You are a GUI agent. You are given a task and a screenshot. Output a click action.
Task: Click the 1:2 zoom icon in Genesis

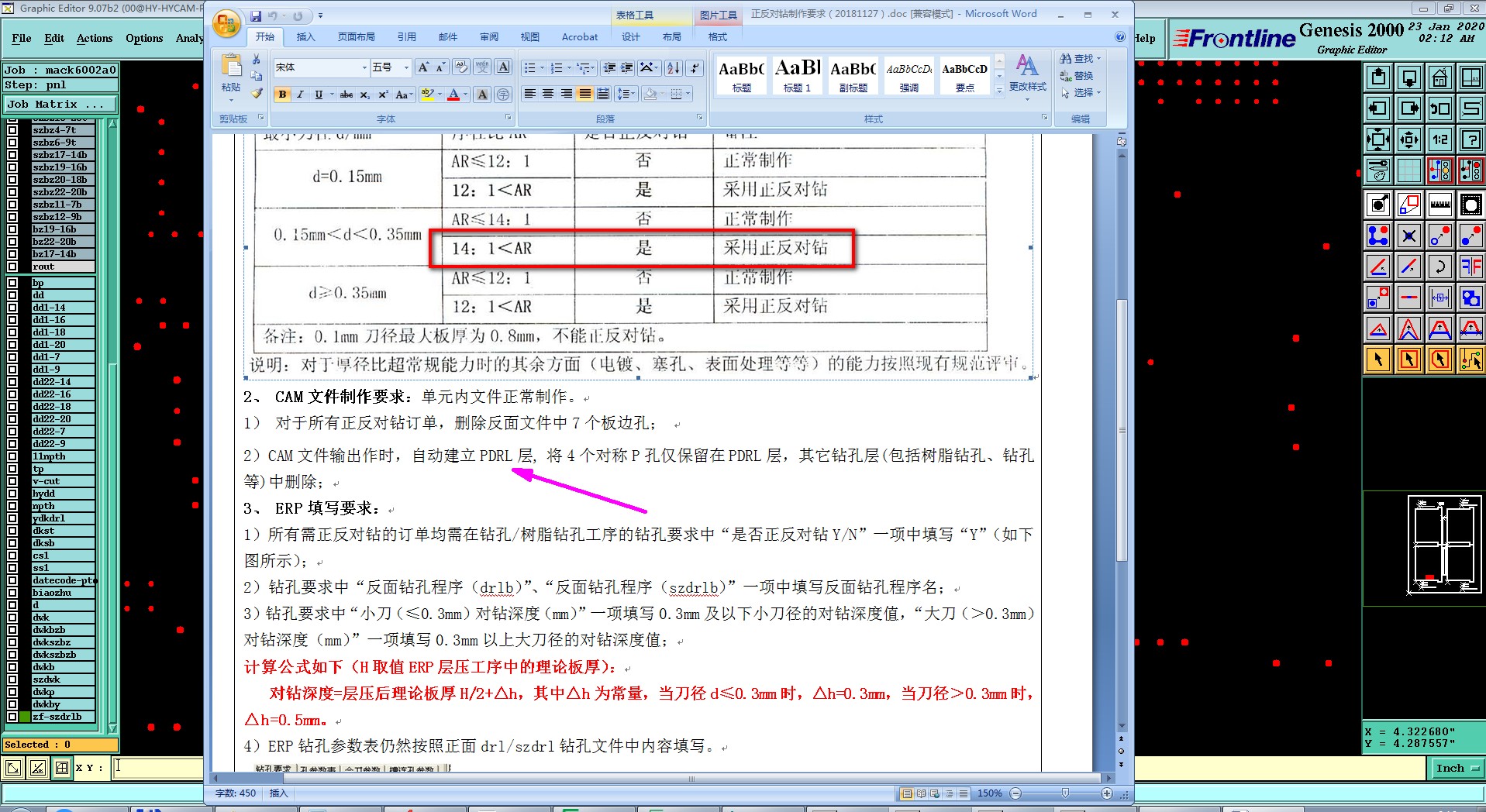(1439, 139)
